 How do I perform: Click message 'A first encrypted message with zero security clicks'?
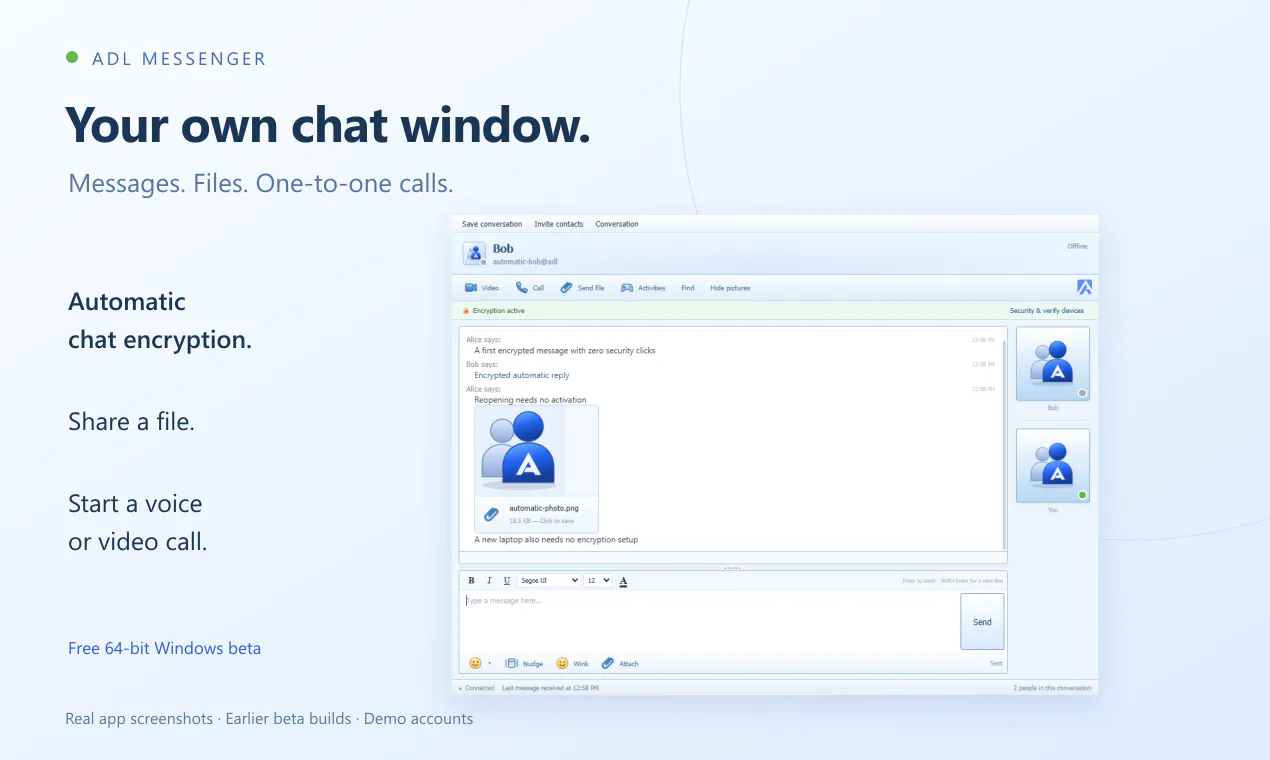[565, 351]
